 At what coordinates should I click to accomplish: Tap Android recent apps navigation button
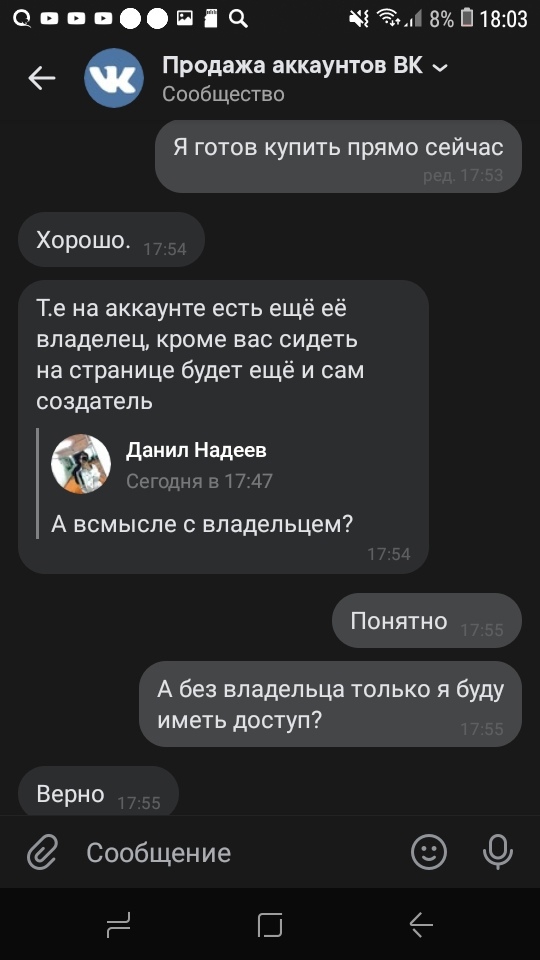pos(118,924)
